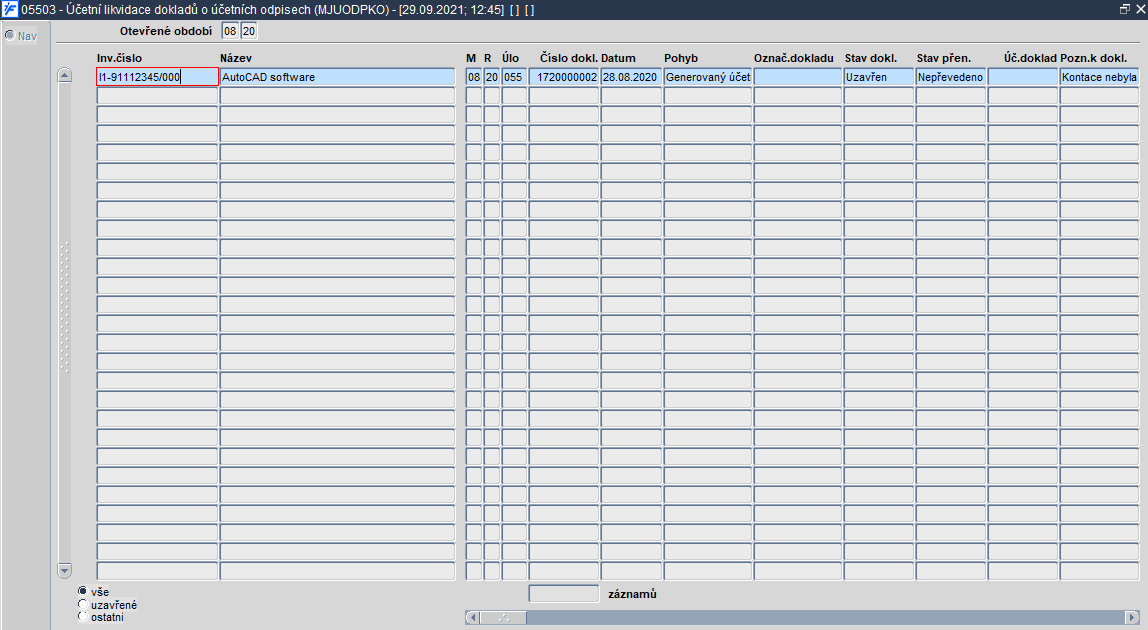Click the horizontal scroll right arrow
The height and width of the screenshot is (630, 1148).
(x=1133, y=618)
